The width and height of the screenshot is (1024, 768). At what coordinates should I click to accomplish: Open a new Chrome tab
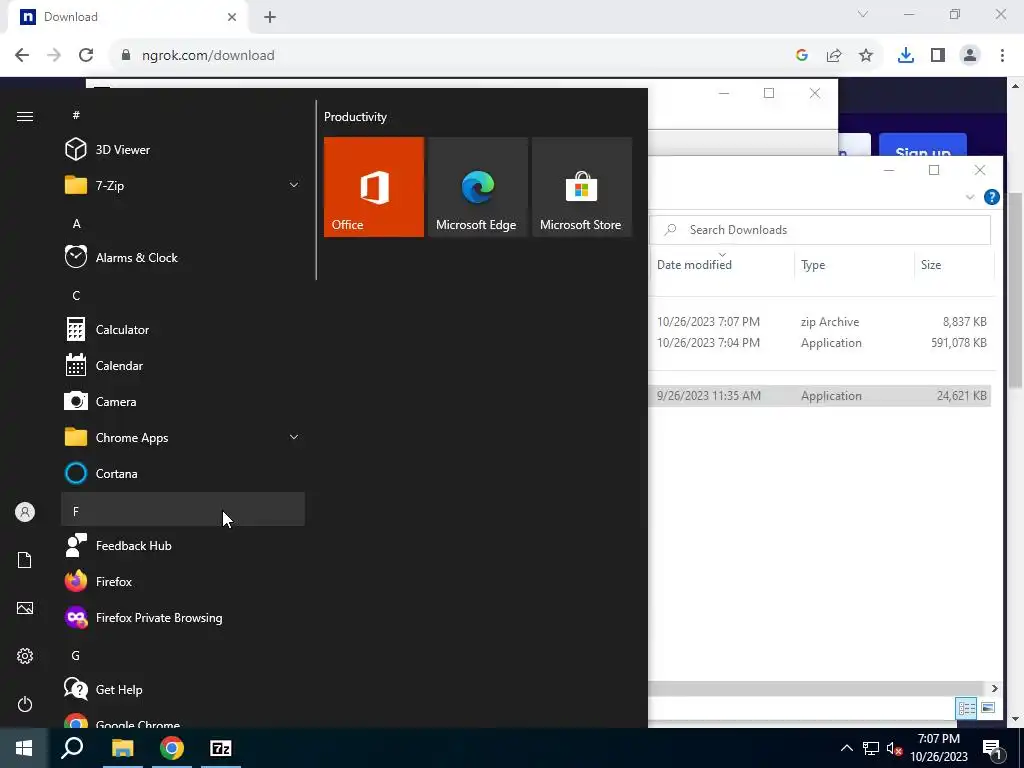pos(270,17)
